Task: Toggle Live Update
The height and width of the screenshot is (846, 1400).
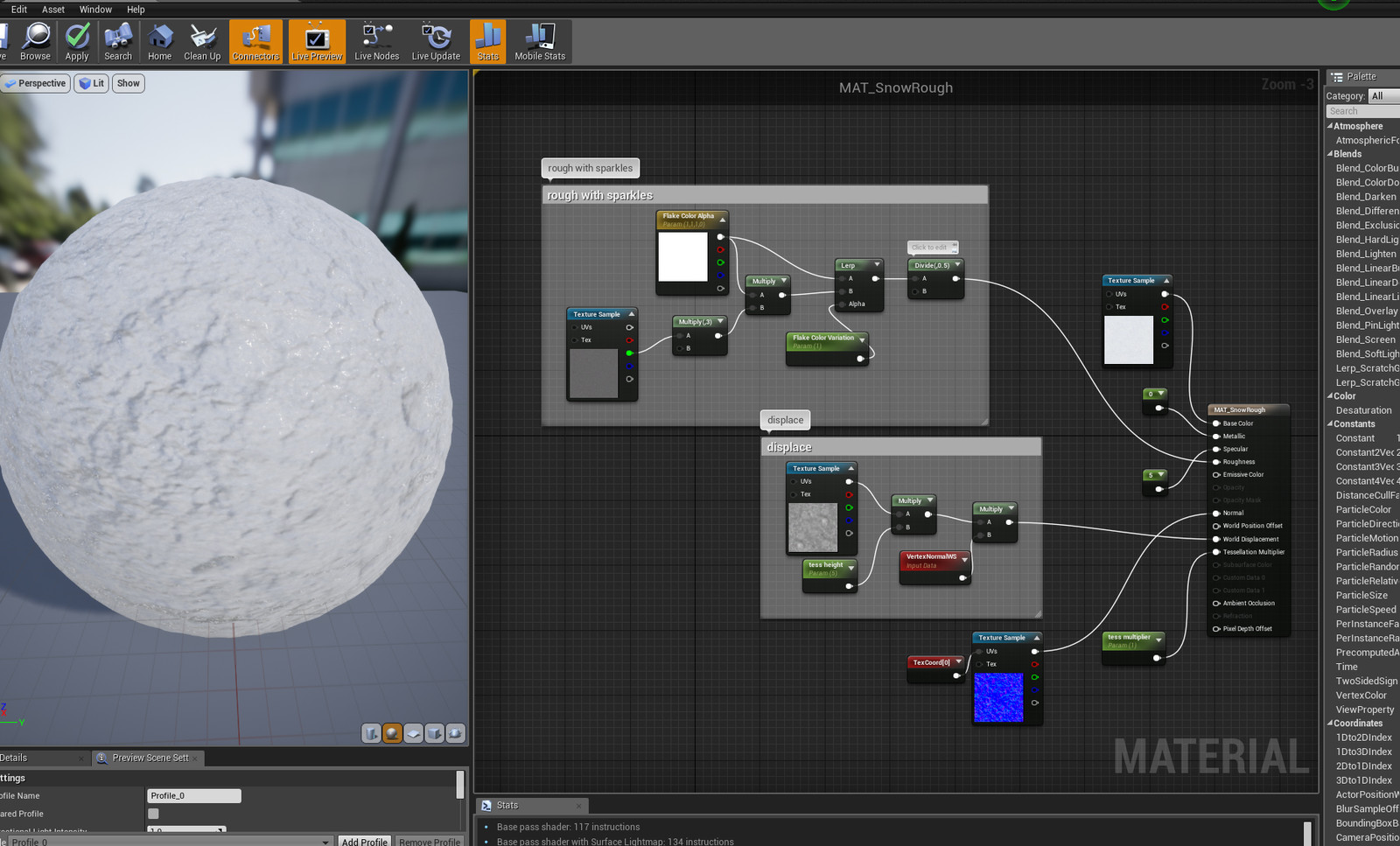Action: point(436,42)
